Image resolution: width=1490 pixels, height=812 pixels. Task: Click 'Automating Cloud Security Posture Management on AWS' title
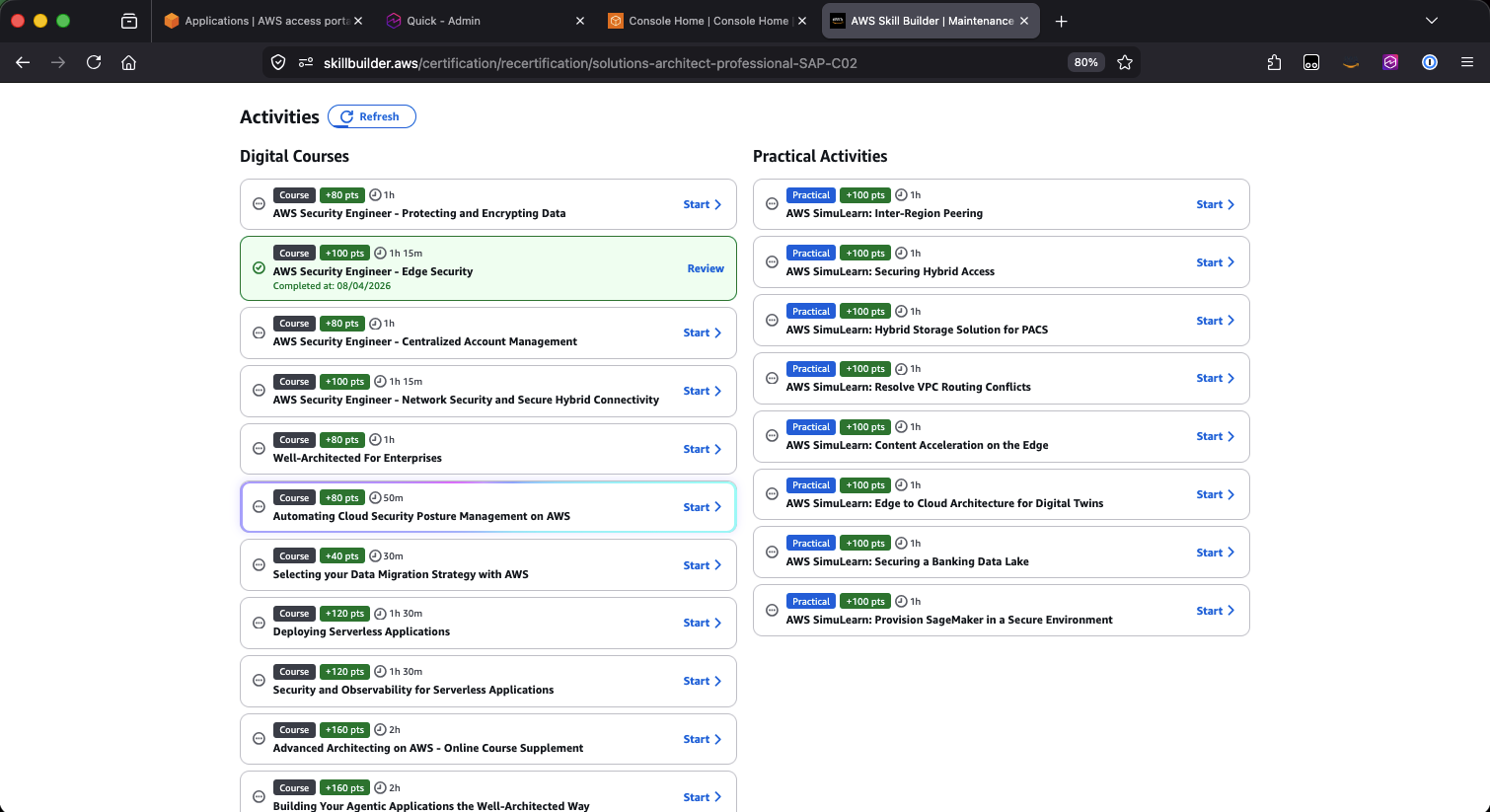tap(421, 516)
